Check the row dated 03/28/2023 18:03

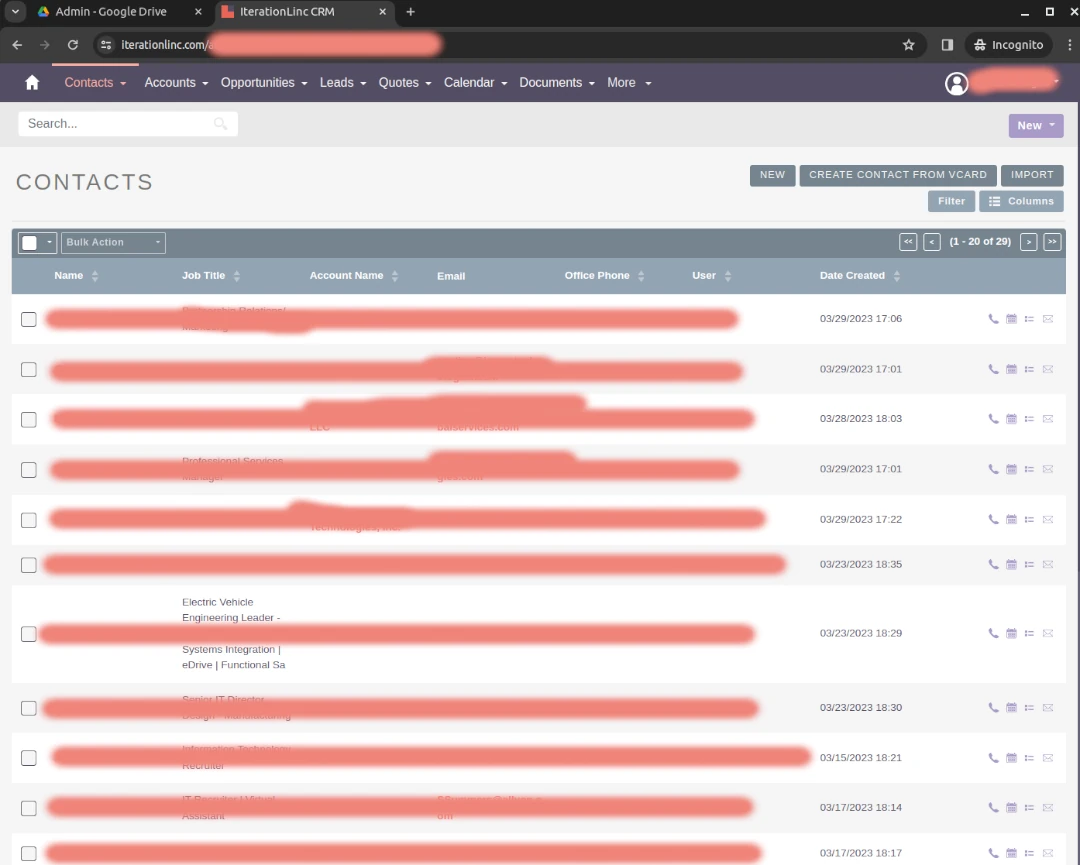click(x=28, y=419)
